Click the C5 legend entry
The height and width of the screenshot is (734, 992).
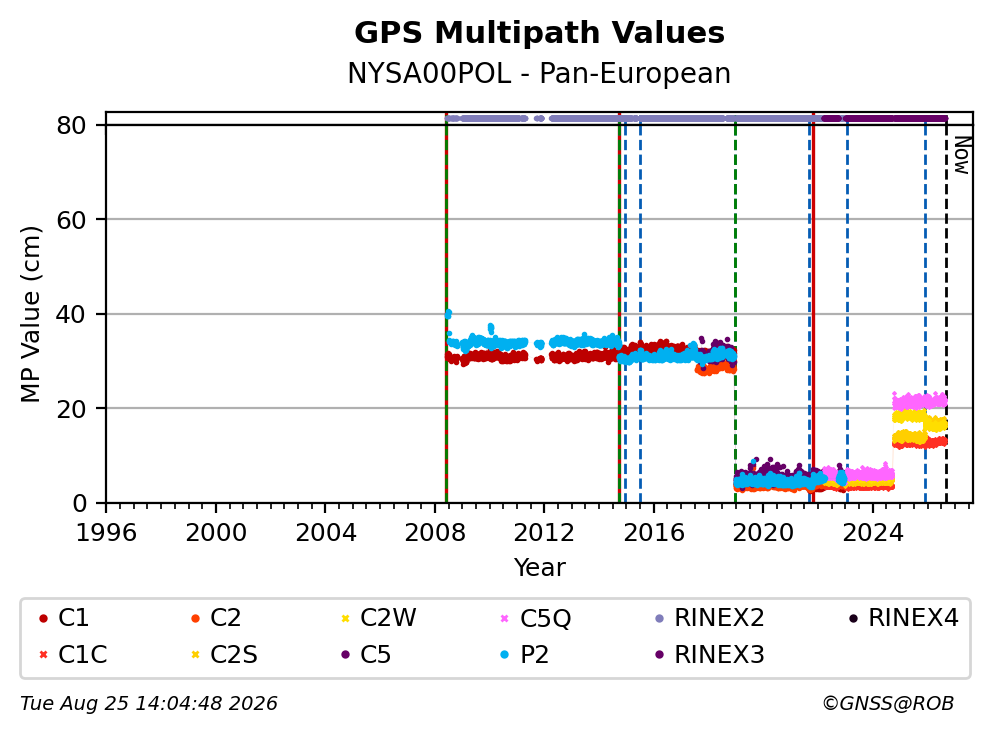366,654
